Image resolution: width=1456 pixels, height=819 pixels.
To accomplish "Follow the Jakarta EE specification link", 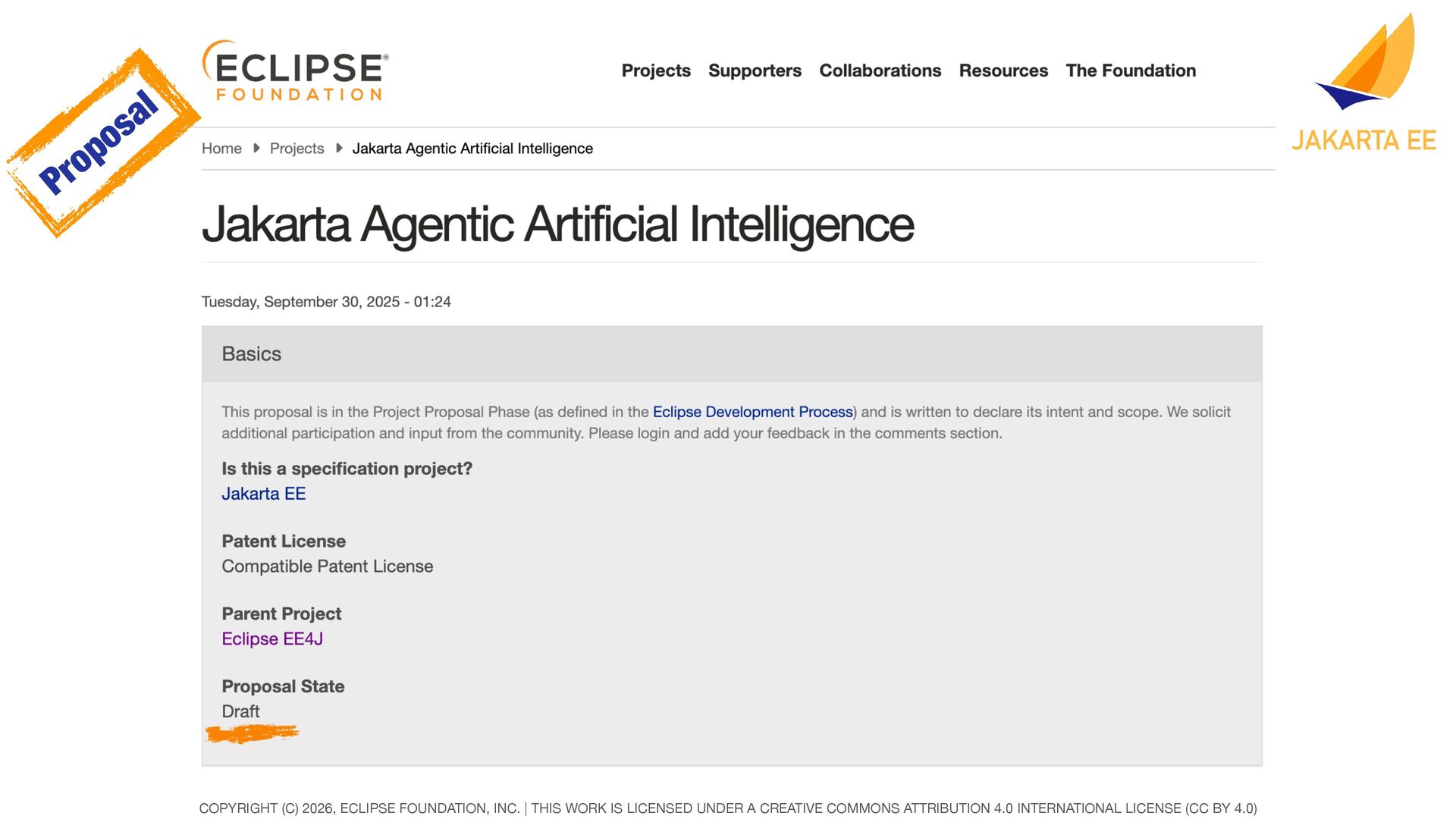I will coord(263,494).
